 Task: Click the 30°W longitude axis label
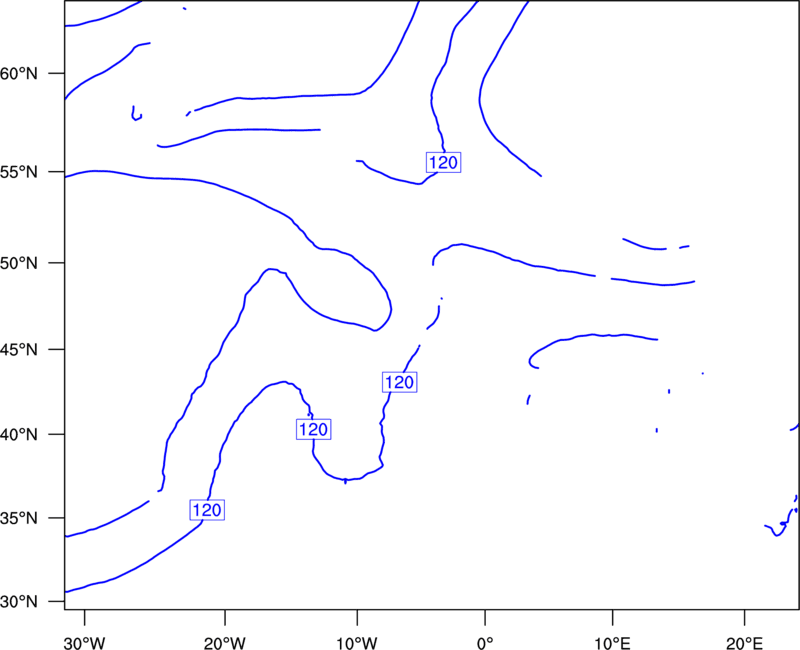[85, 643]
